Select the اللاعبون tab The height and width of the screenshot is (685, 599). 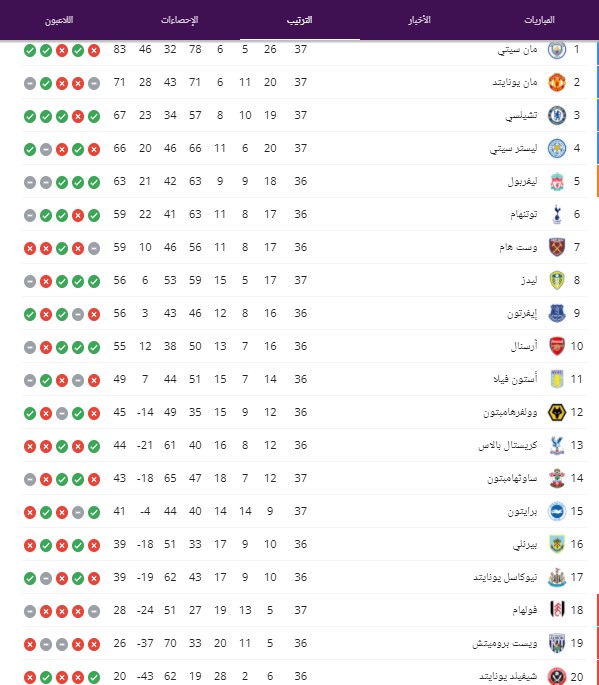[59, 20]
